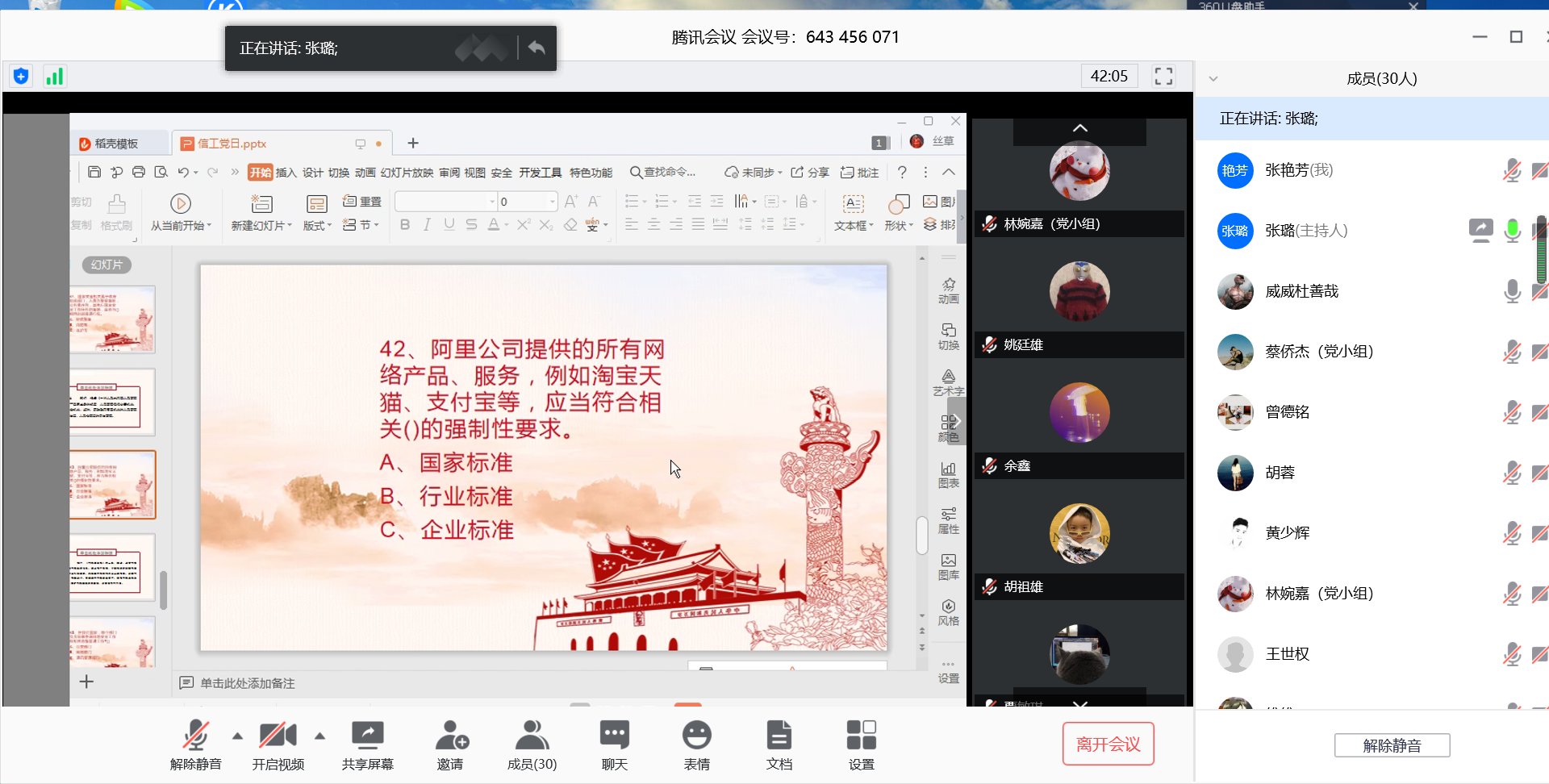Enter fullscreen view of the shared screen
Image resolution: width=1549 pixels, height=784 pixels.
[x=1163, y=77]
